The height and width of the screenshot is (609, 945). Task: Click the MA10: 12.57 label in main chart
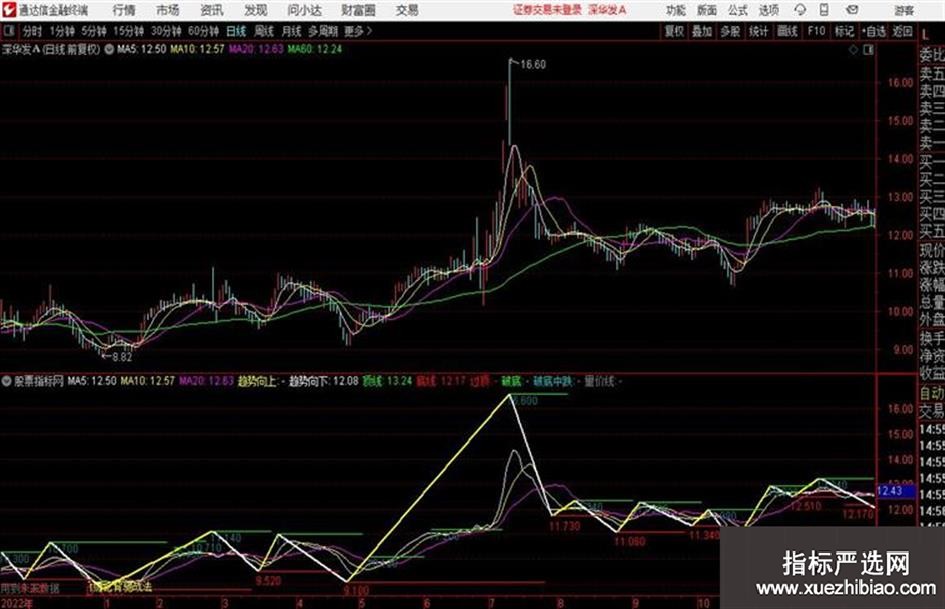pyautogui.click(x=198, y=49)
